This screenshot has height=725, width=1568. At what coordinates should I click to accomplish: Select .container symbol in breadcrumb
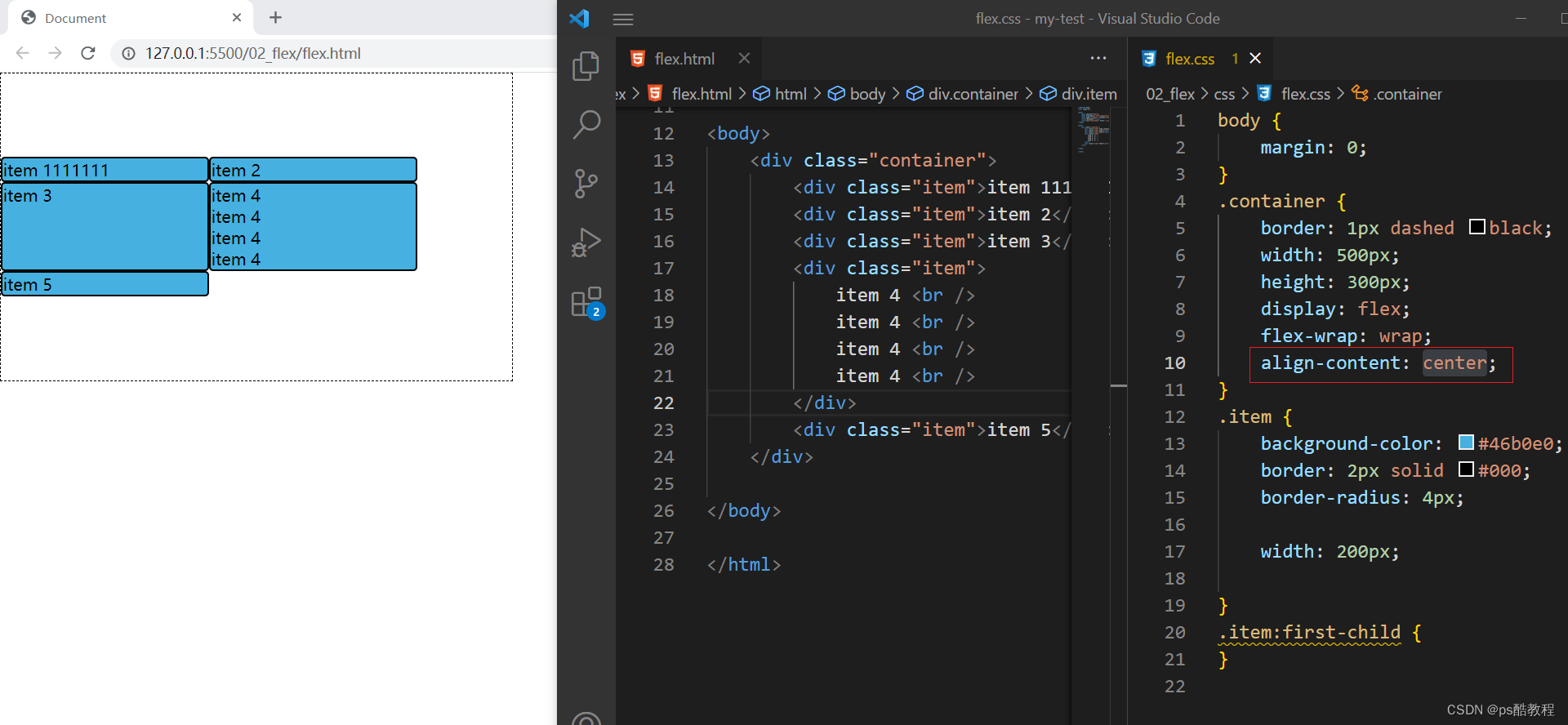pos(1397,94)
